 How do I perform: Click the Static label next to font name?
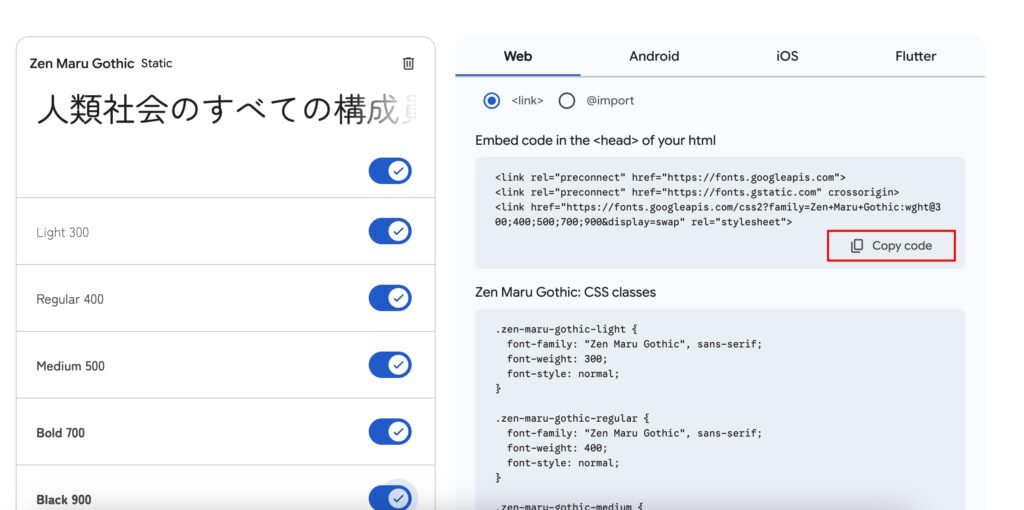[x=157, y=63]
